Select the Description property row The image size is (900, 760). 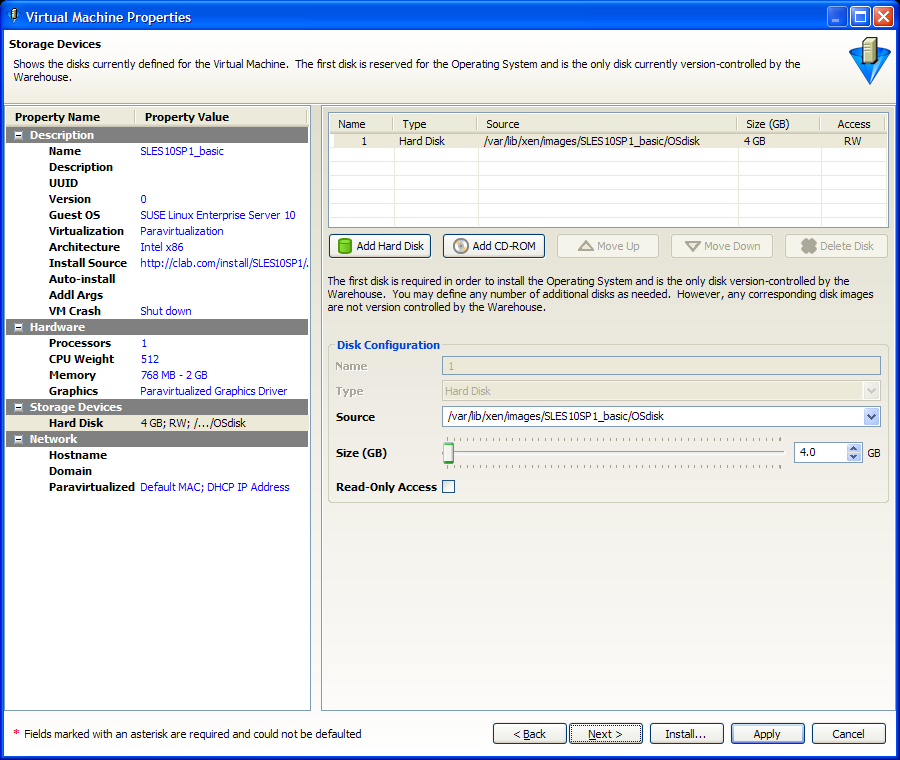[157, 168]
